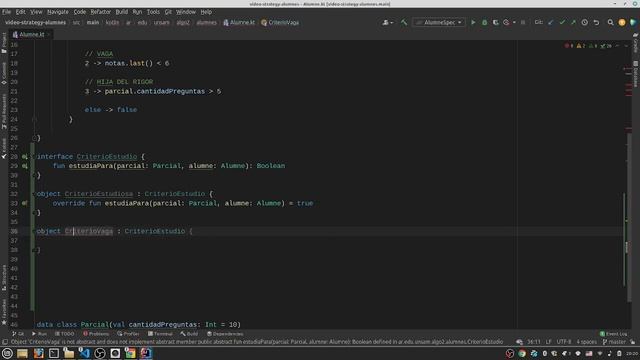The height and width of the screenshot is (360, 640).
Task: Click the 36:11 cursor position indicator
Action: click(x=533, y=342)
